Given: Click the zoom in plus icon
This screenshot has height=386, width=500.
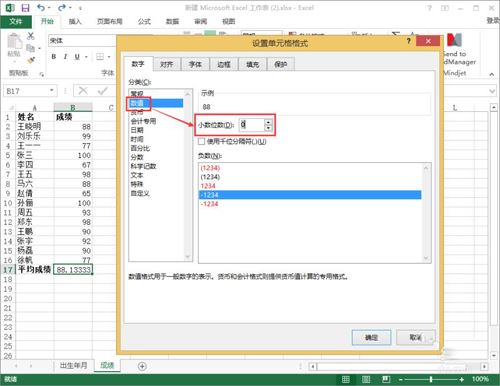Looking at the screenshot, I should pos(462,379).
